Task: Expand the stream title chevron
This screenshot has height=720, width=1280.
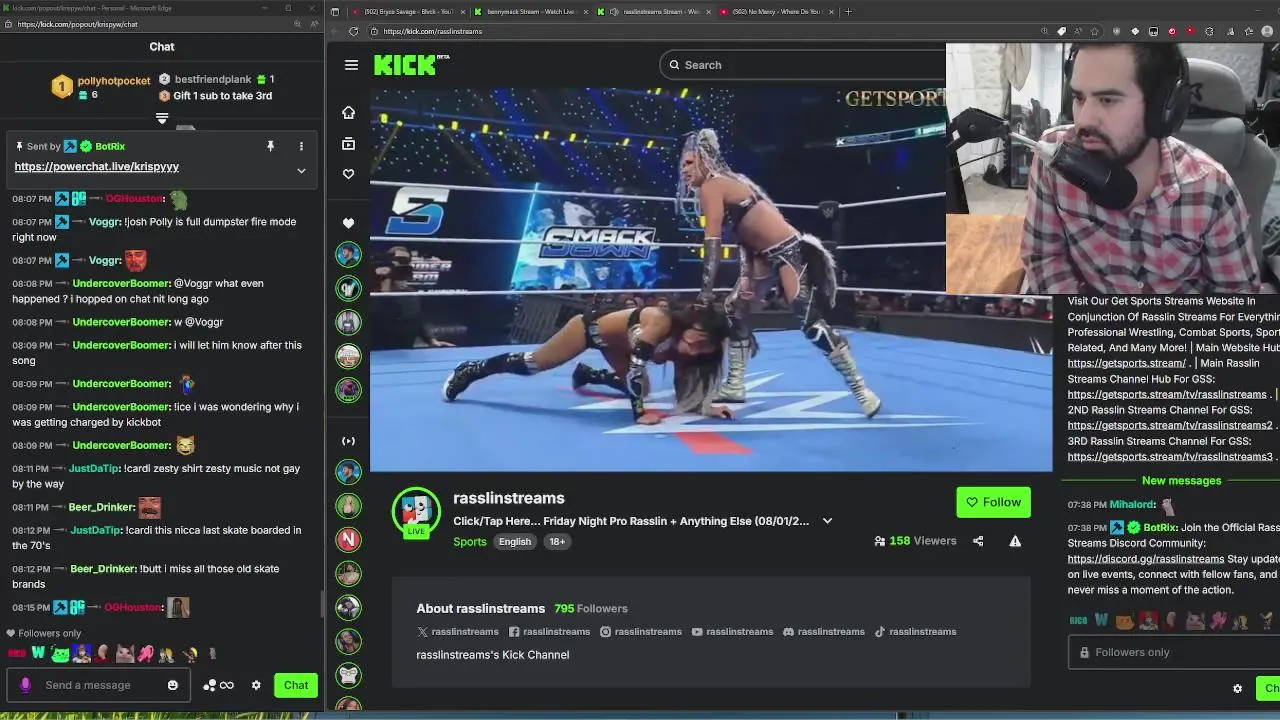Action: pyautogui.click(x=827, y=521)
